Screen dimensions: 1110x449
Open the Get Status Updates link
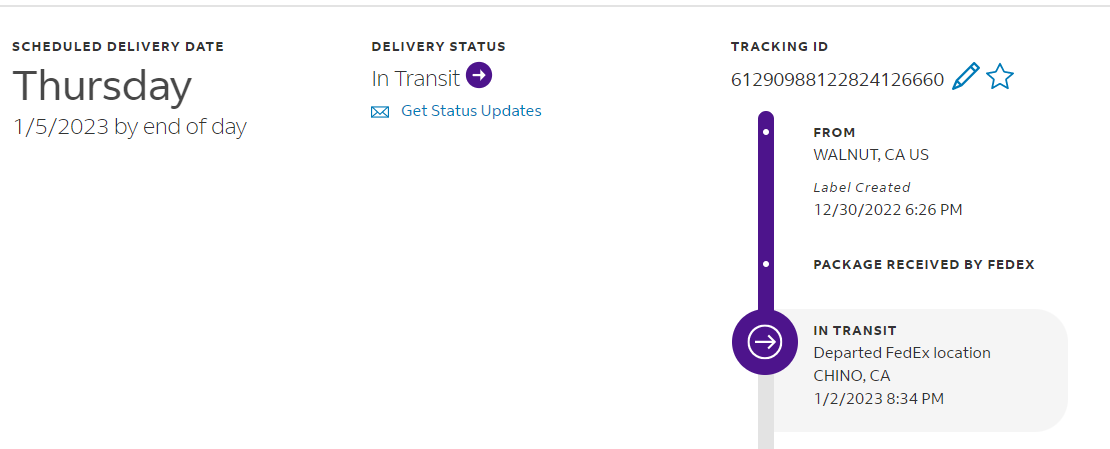coord(471,111)
